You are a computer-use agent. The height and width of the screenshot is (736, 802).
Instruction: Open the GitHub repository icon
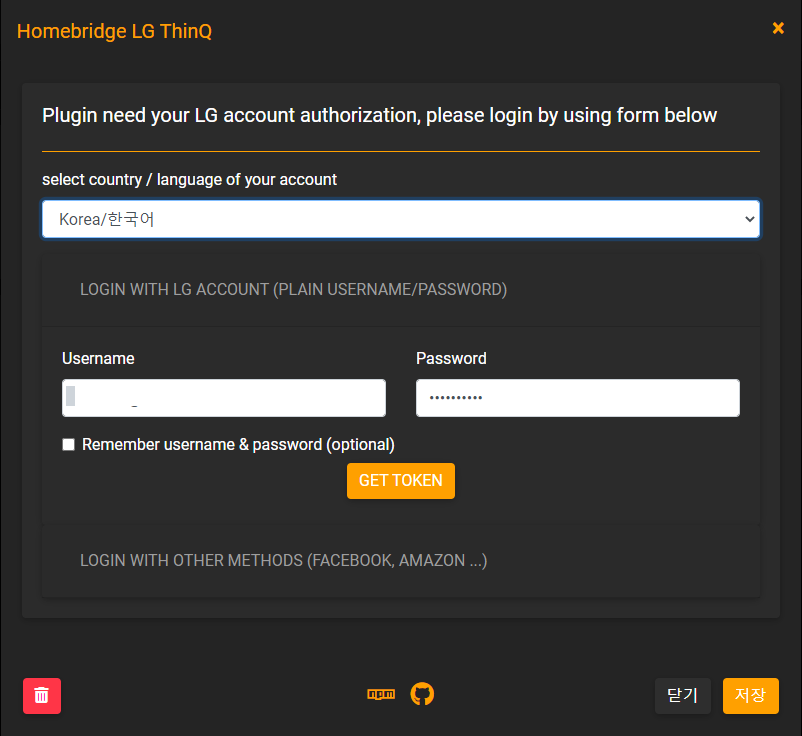[x=422, y=694]
